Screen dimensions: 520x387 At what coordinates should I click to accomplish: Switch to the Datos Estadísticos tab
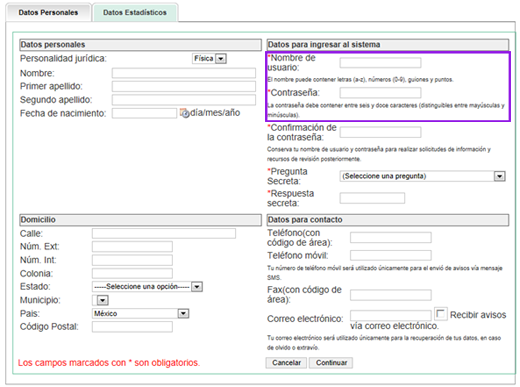[x=135, y=12]
